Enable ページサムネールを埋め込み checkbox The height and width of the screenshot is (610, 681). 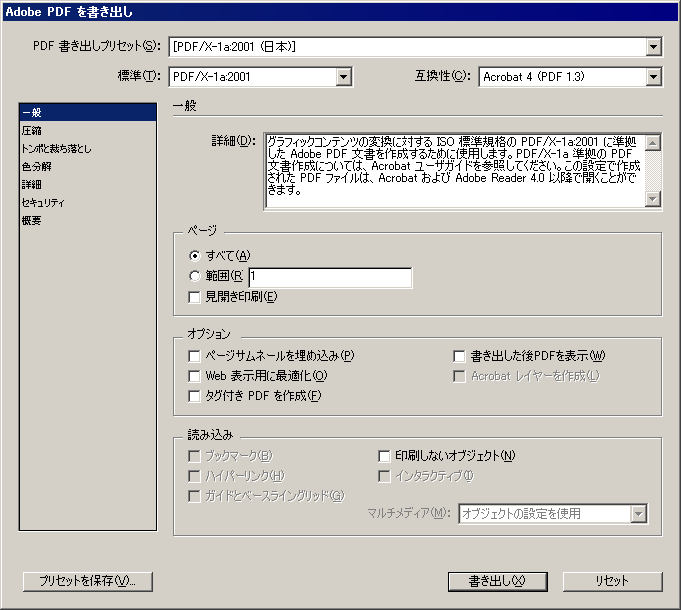(195, 356)
